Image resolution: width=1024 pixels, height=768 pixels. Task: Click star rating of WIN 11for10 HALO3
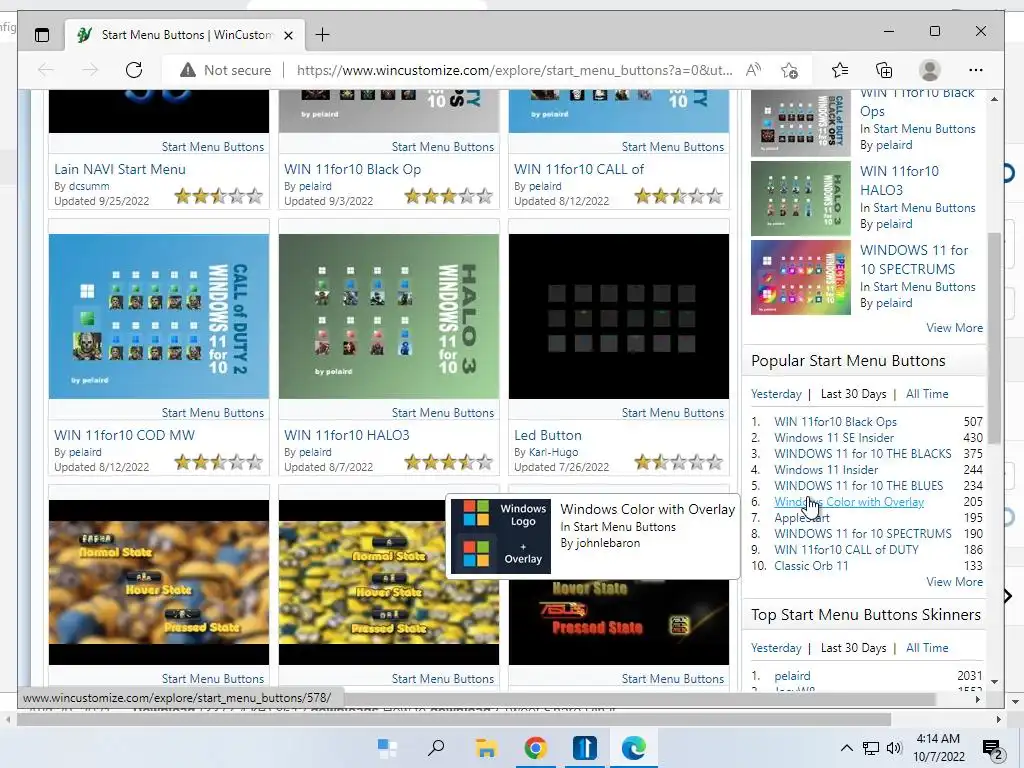(x=449, y=462)
